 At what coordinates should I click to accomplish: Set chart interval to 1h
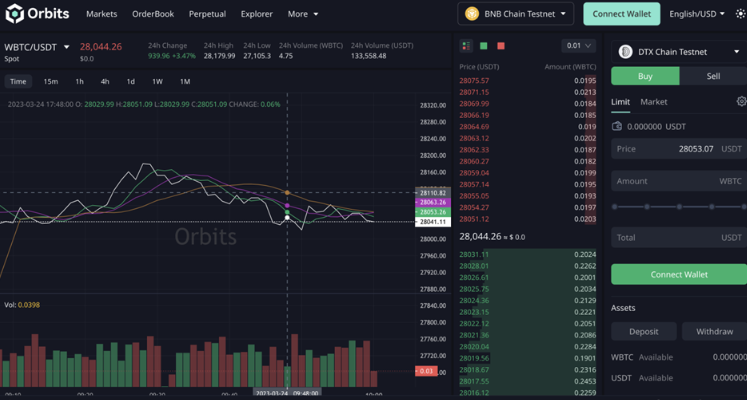coord(80,81)
